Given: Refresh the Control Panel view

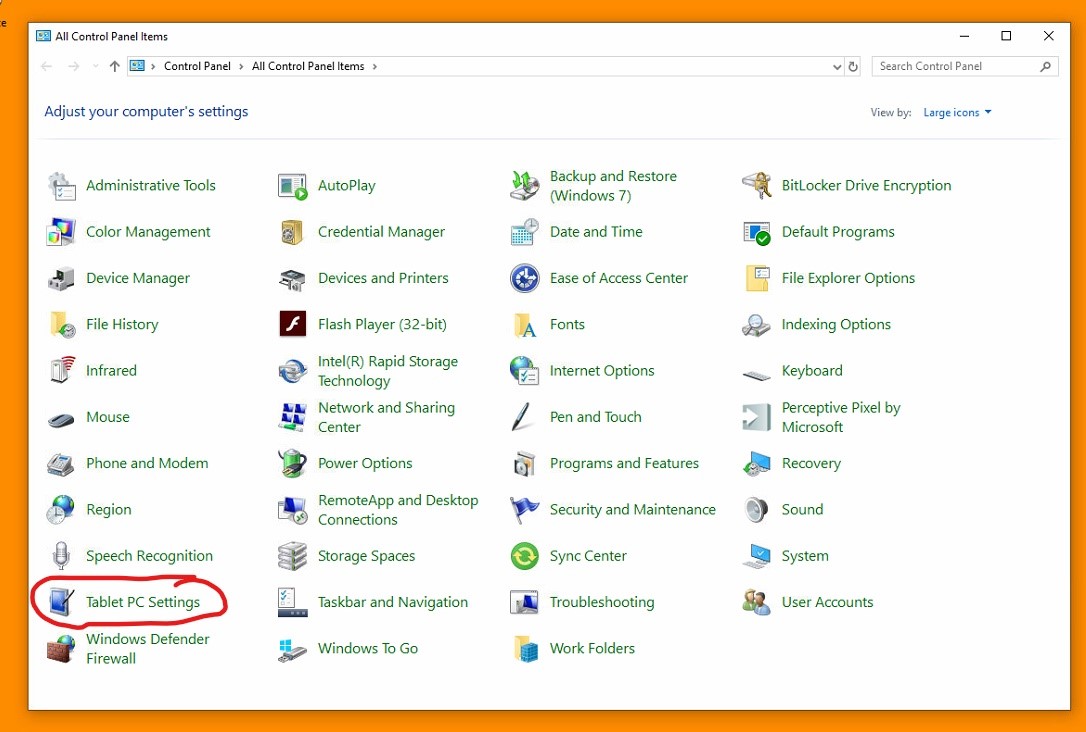Looking at the screenshot, I should click(853, 67).
